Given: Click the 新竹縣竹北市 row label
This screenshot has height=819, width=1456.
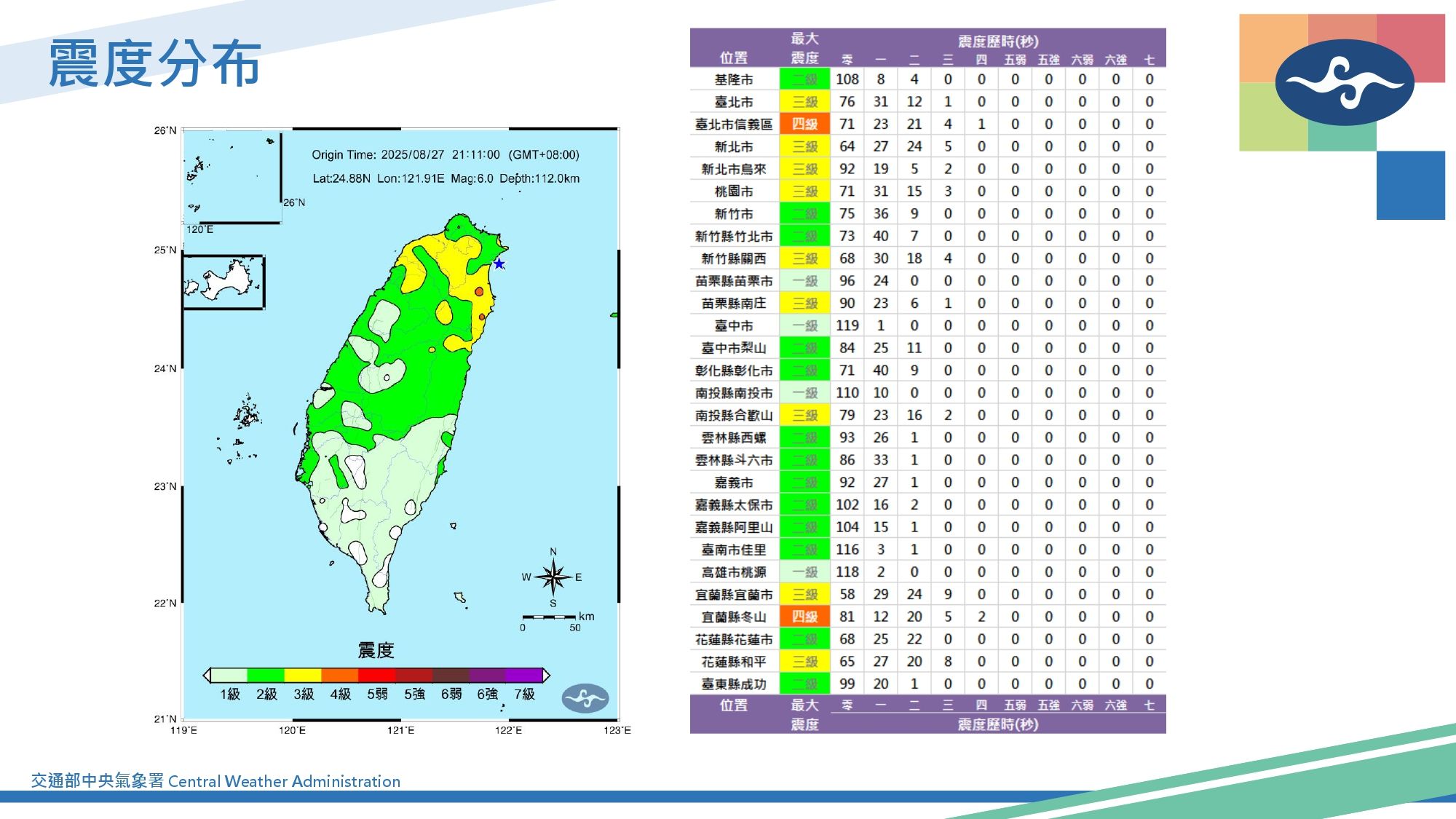Looking at the screenshot, I should coord(734,236).
